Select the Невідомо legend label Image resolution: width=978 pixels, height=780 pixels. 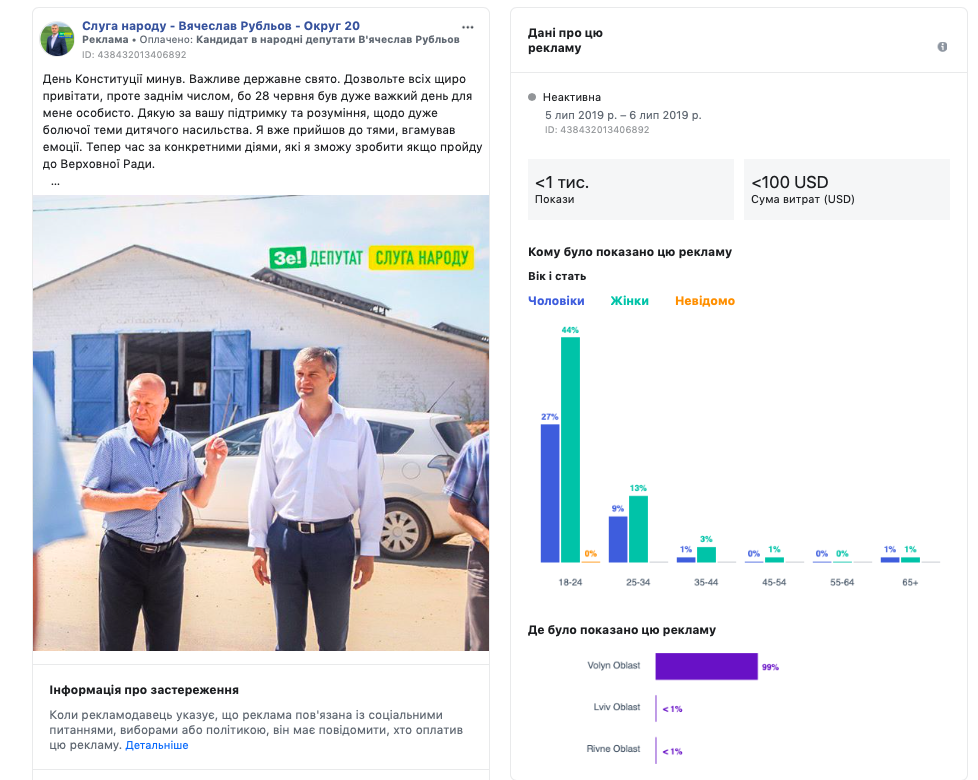click(x=704, y=301)
